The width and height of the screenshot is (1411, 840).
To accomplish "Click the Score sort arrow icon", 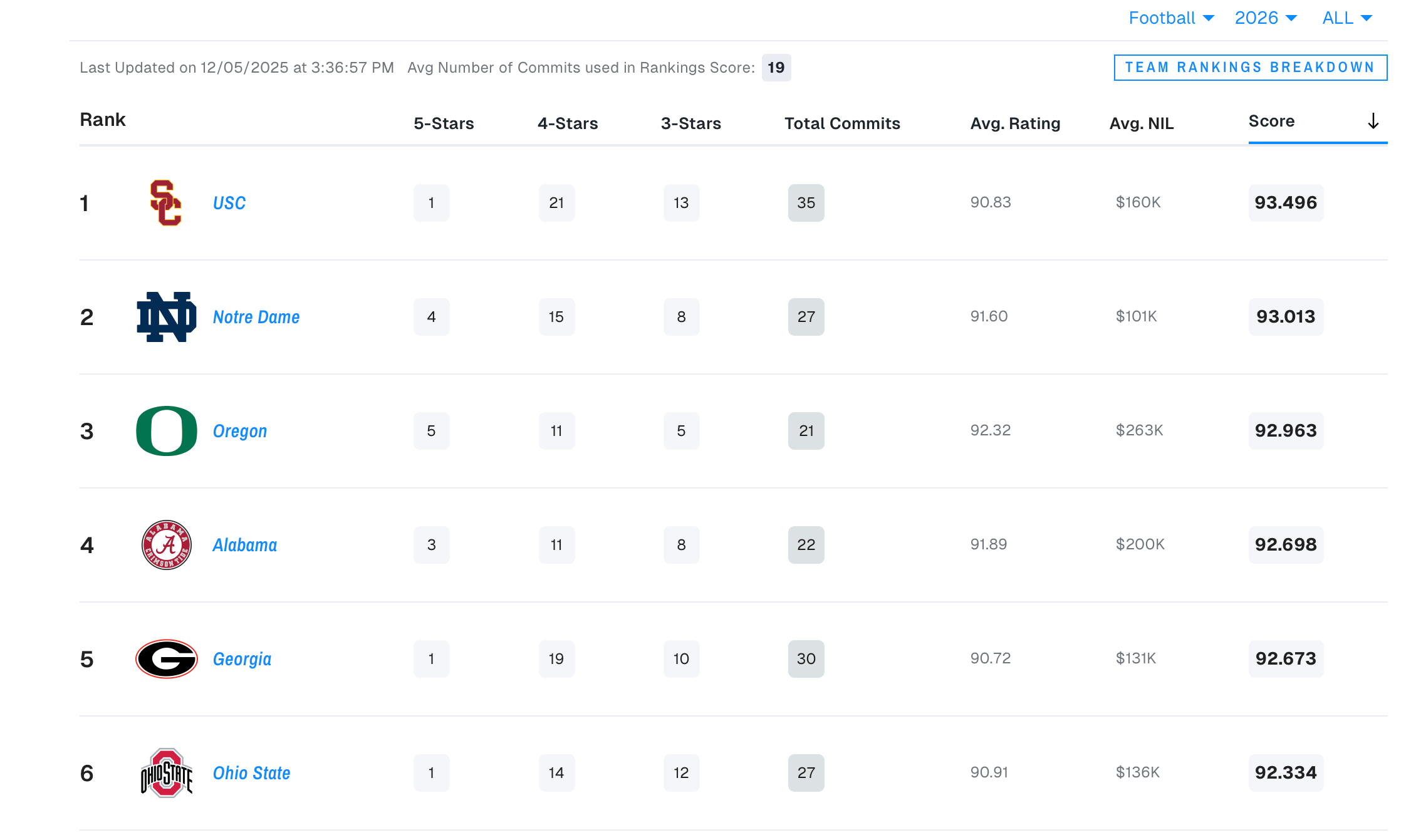I will pyautogui.click(x=1373, y=121).
